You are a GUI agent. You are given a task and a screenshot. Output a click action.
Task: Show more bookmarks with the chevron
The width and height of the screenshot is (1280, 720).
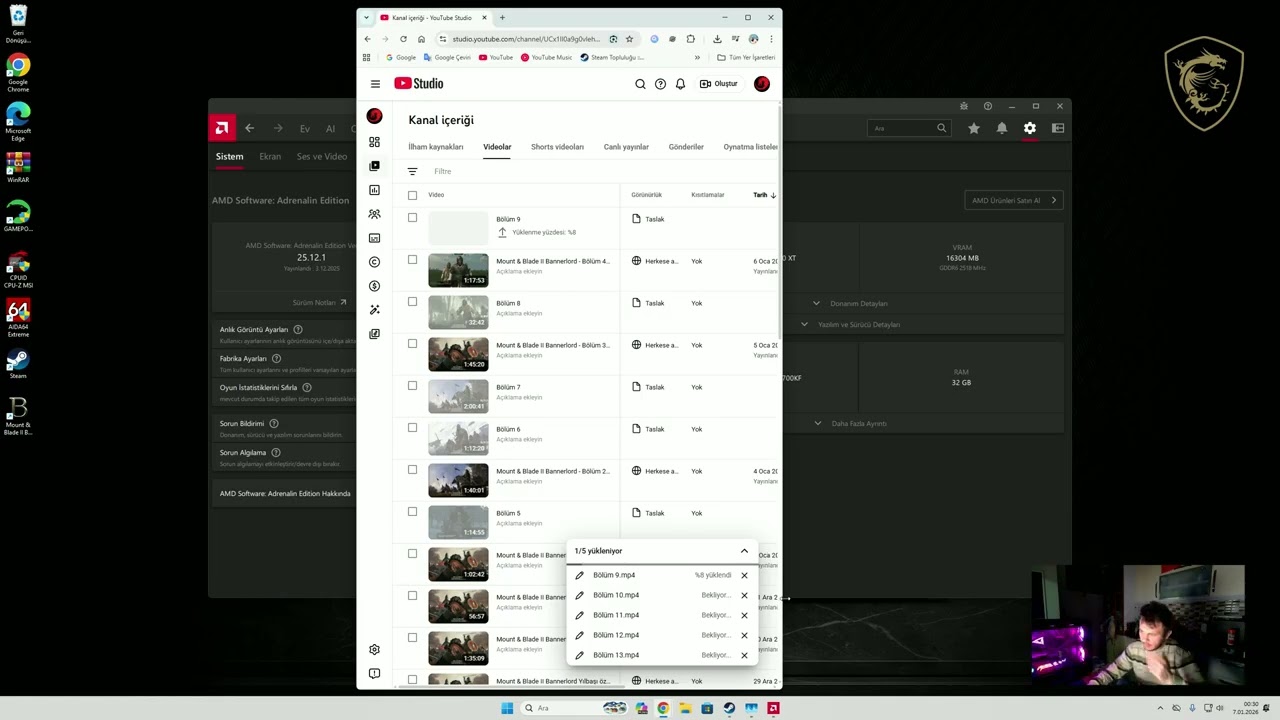coord(697,57)
